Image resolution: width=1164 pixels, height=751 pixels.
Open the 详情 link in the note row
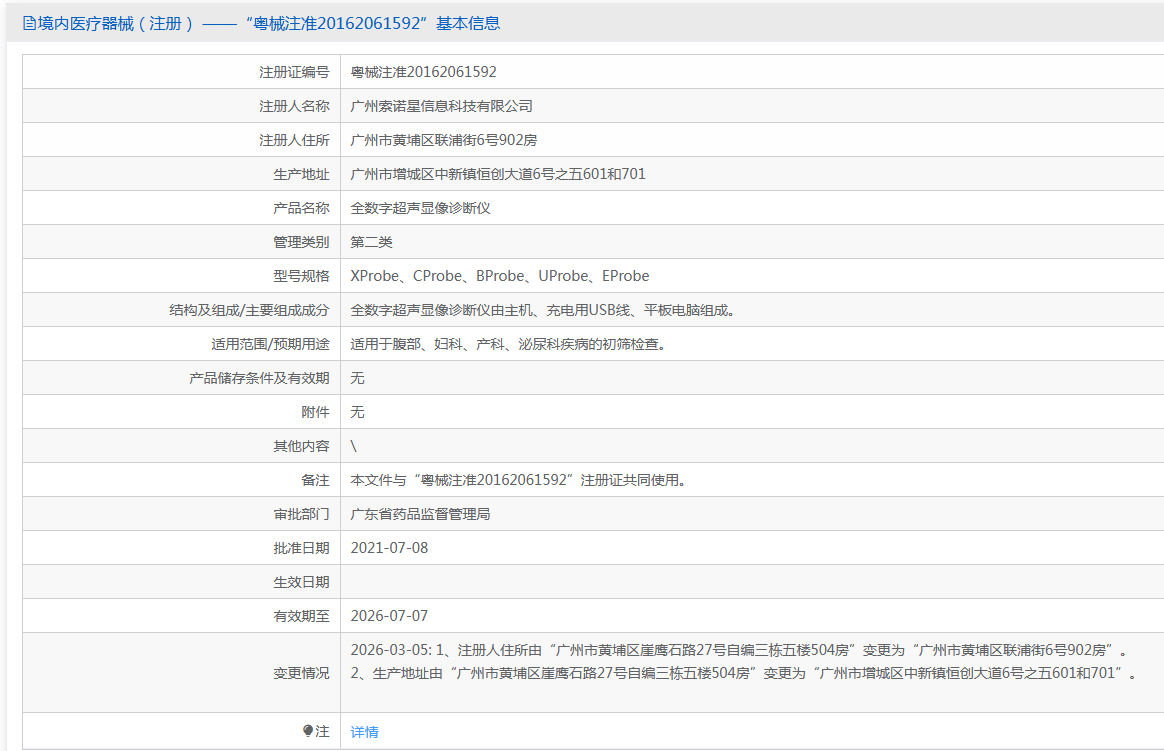(364, 732)
